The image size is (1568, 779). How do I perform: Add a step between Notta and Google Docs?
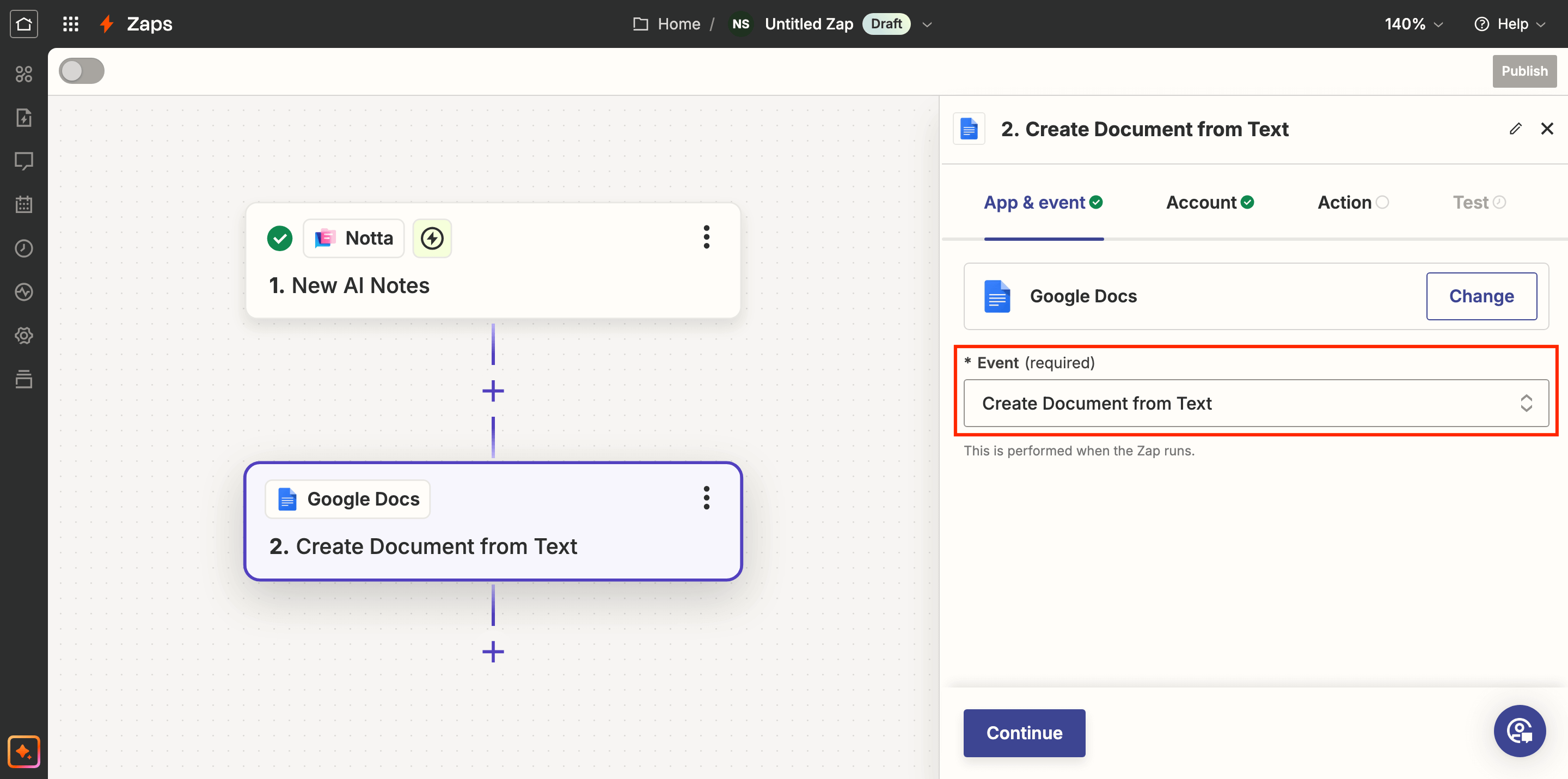[x=493, y=391]
